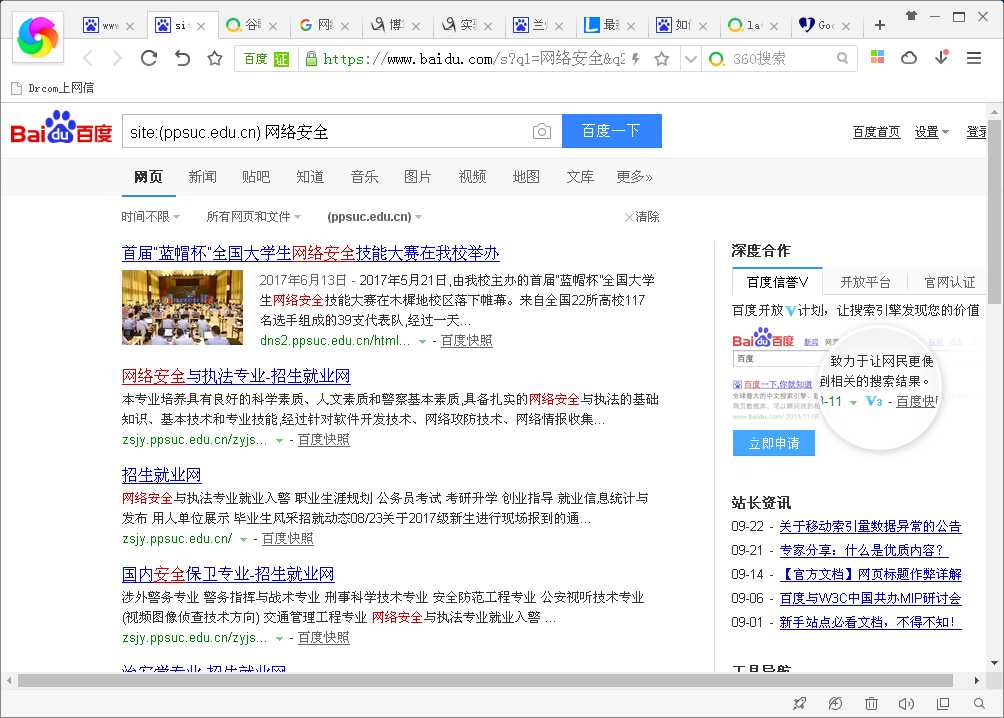Expand the (ppsuc.edu.cn) site filter
The width and height of the screenshot is (1004, 718).
(375, 216)
